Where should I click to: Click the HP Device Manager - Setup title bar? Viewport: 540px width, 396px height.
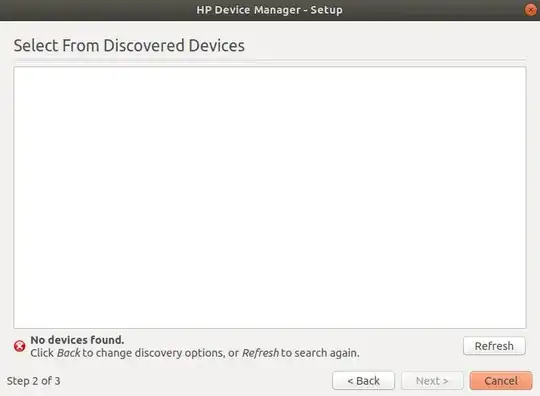click(270, 10)
